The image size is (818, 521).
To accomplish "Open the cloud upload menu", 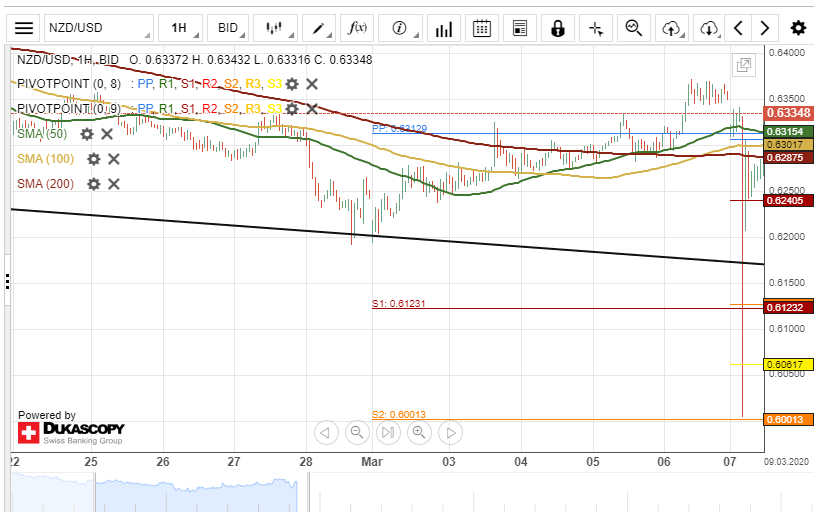I will click(672, 28).
